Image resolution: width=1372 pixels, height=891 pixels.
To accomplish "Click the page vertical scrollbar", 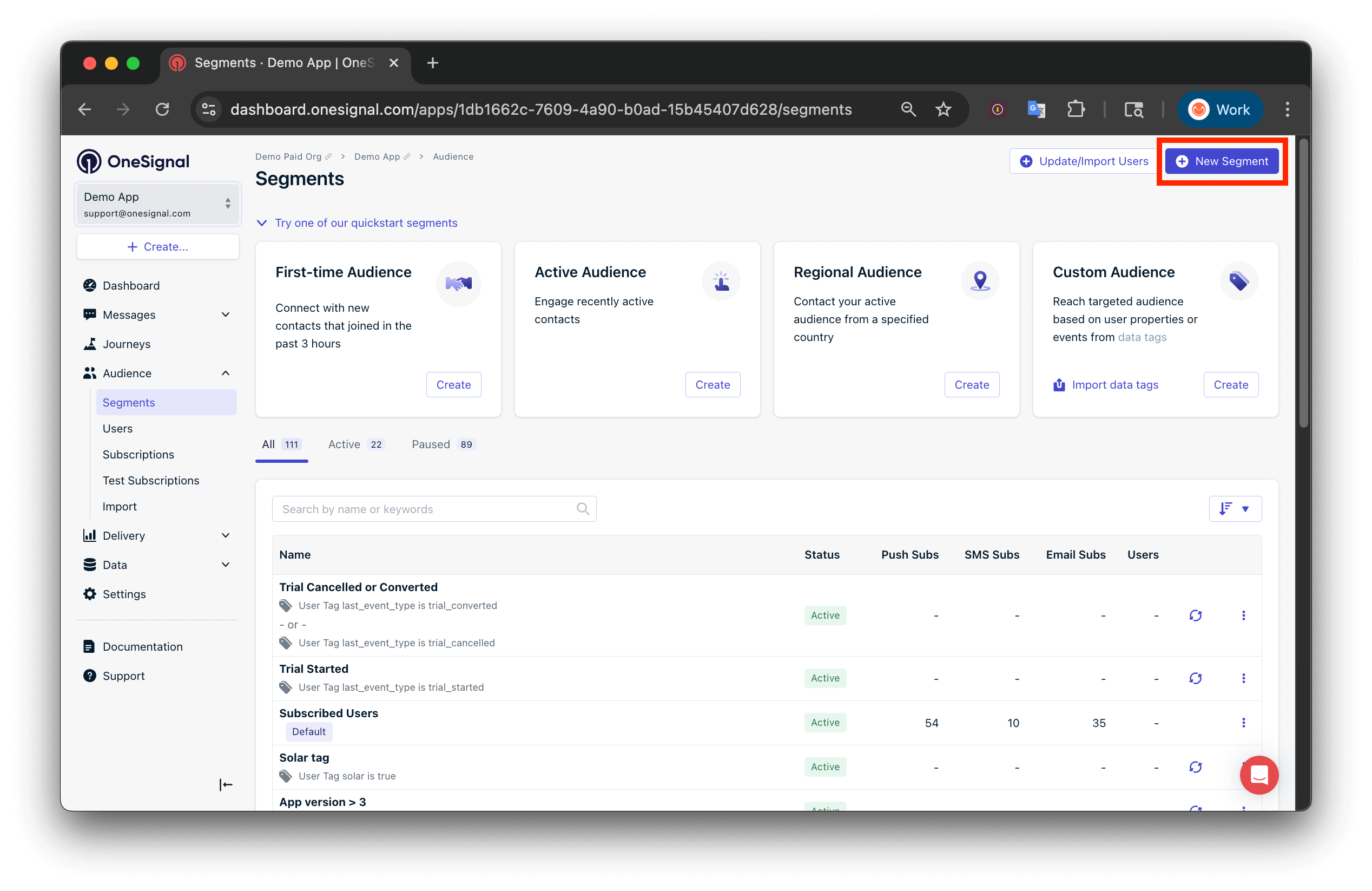I will coord(1303,283).
